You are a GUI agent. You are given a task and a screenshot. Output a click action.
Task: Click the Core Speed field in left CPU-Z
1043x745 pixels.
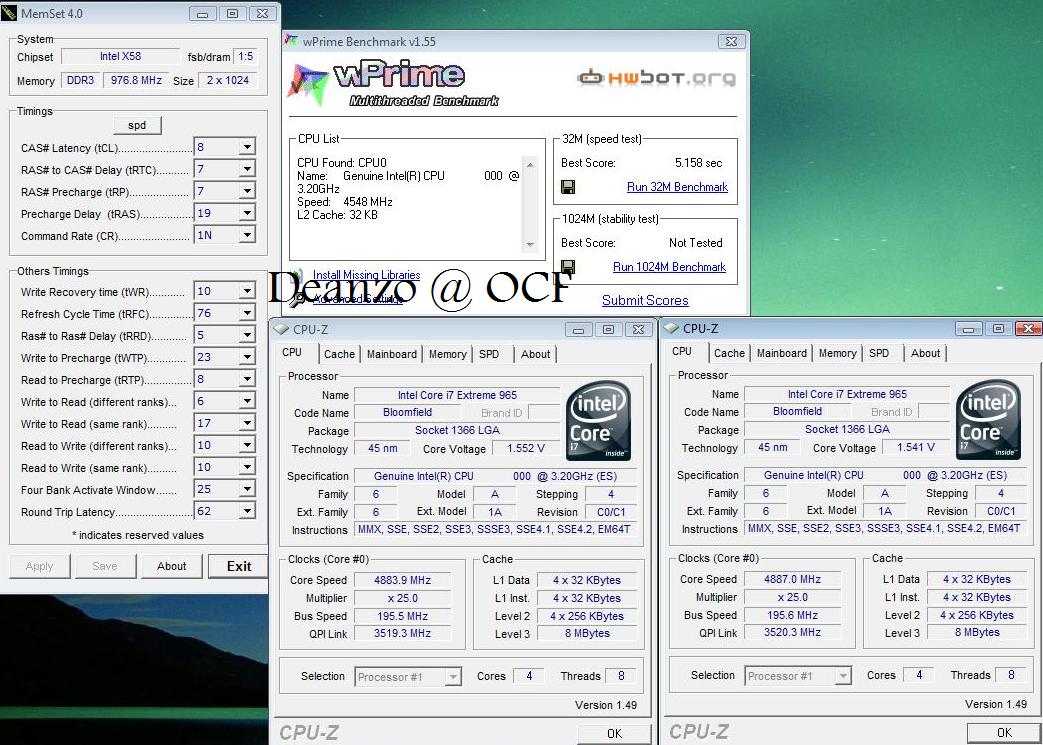402,580
